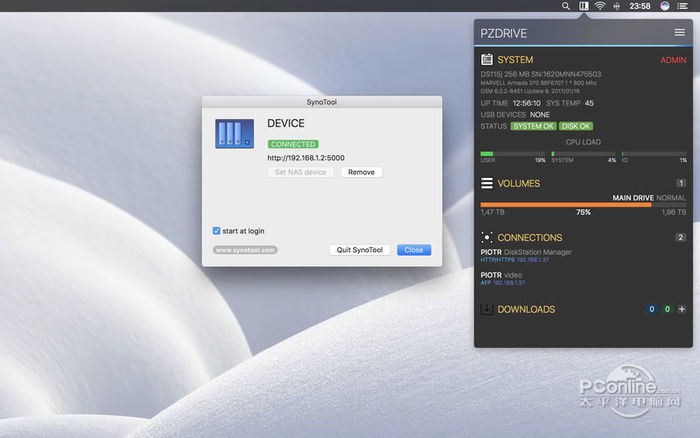Select the PIOTR video connection
This screenshot has height=438, width=700.
[x=503, y=278]
